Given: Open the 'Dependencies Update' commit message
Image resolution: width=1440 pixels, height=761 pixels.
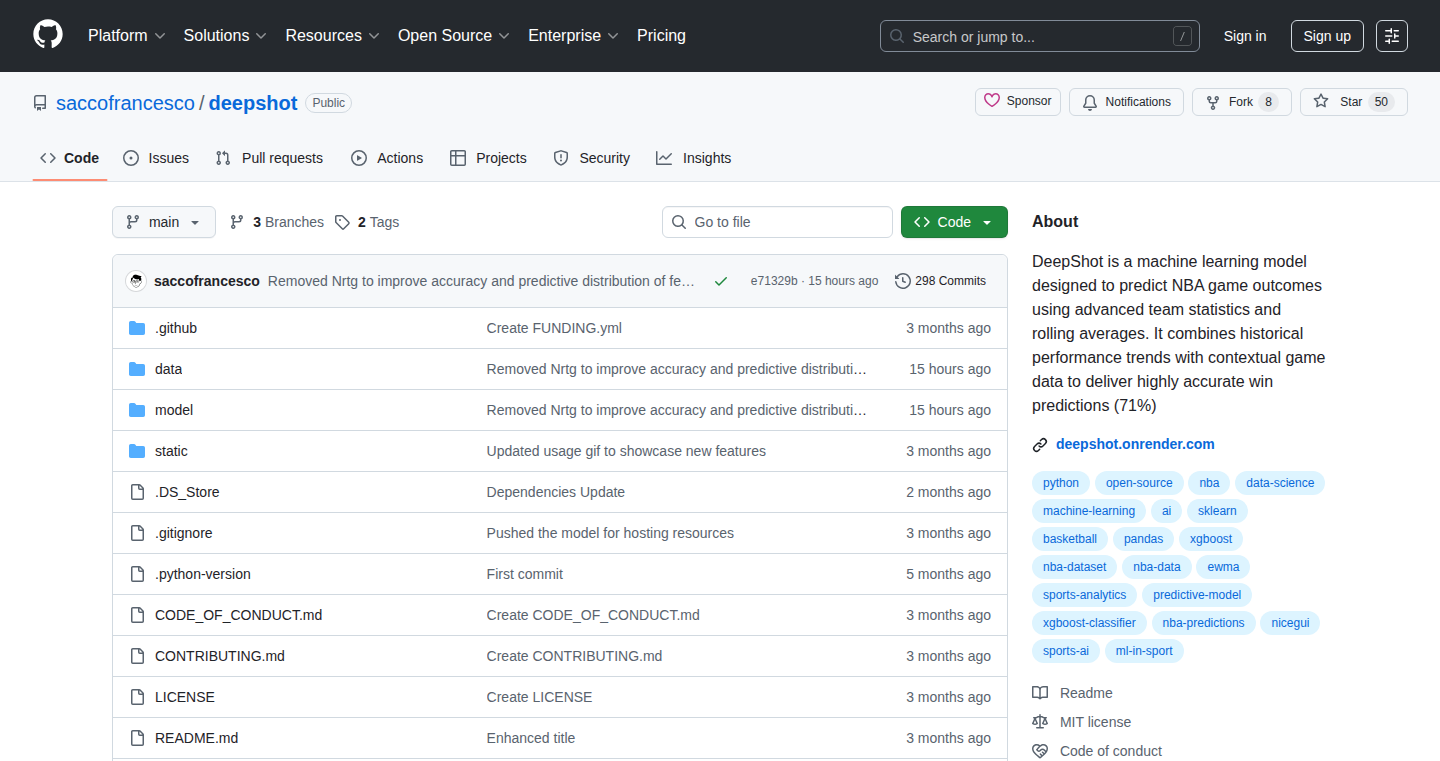Looking at the screenshot, I should pos(556,492).
